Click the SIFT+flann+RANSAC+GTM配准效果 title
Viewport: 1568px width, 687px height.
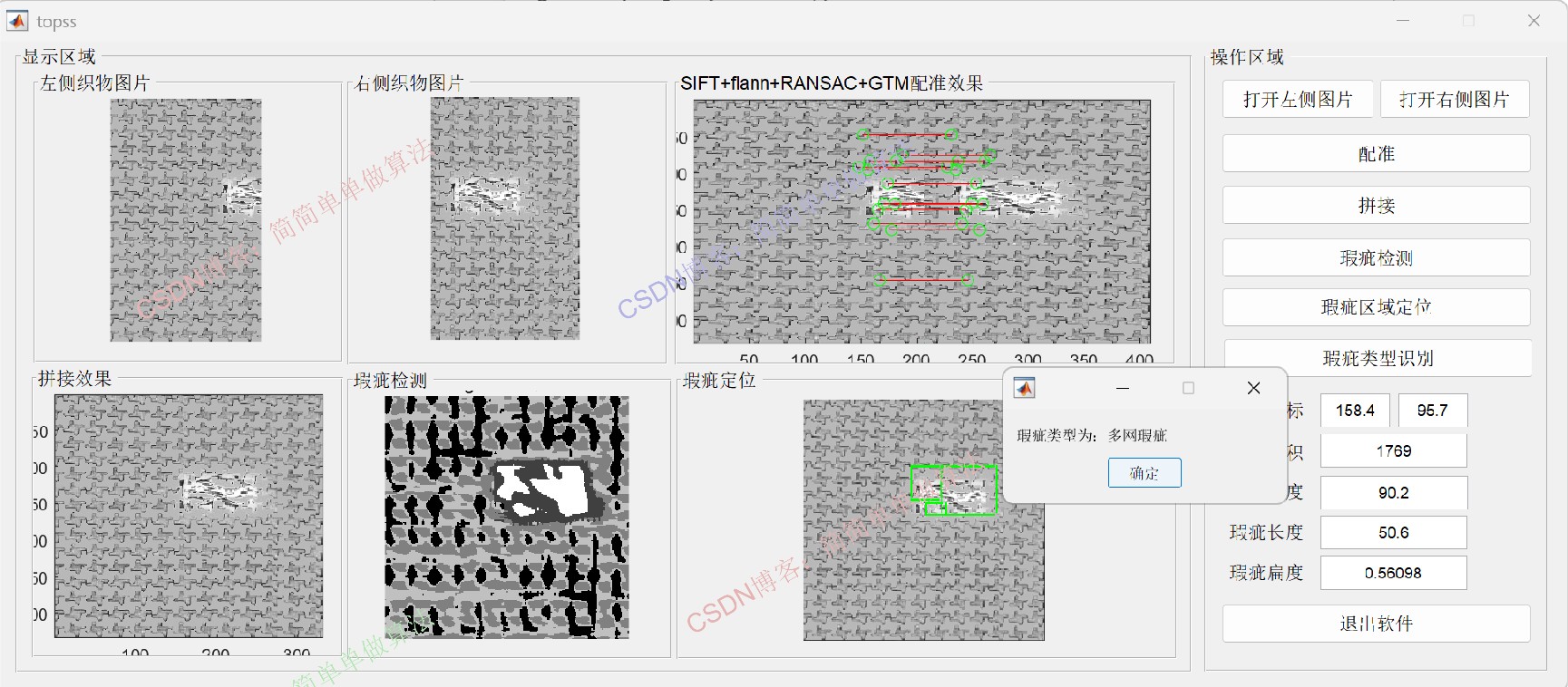coord(832,83)
